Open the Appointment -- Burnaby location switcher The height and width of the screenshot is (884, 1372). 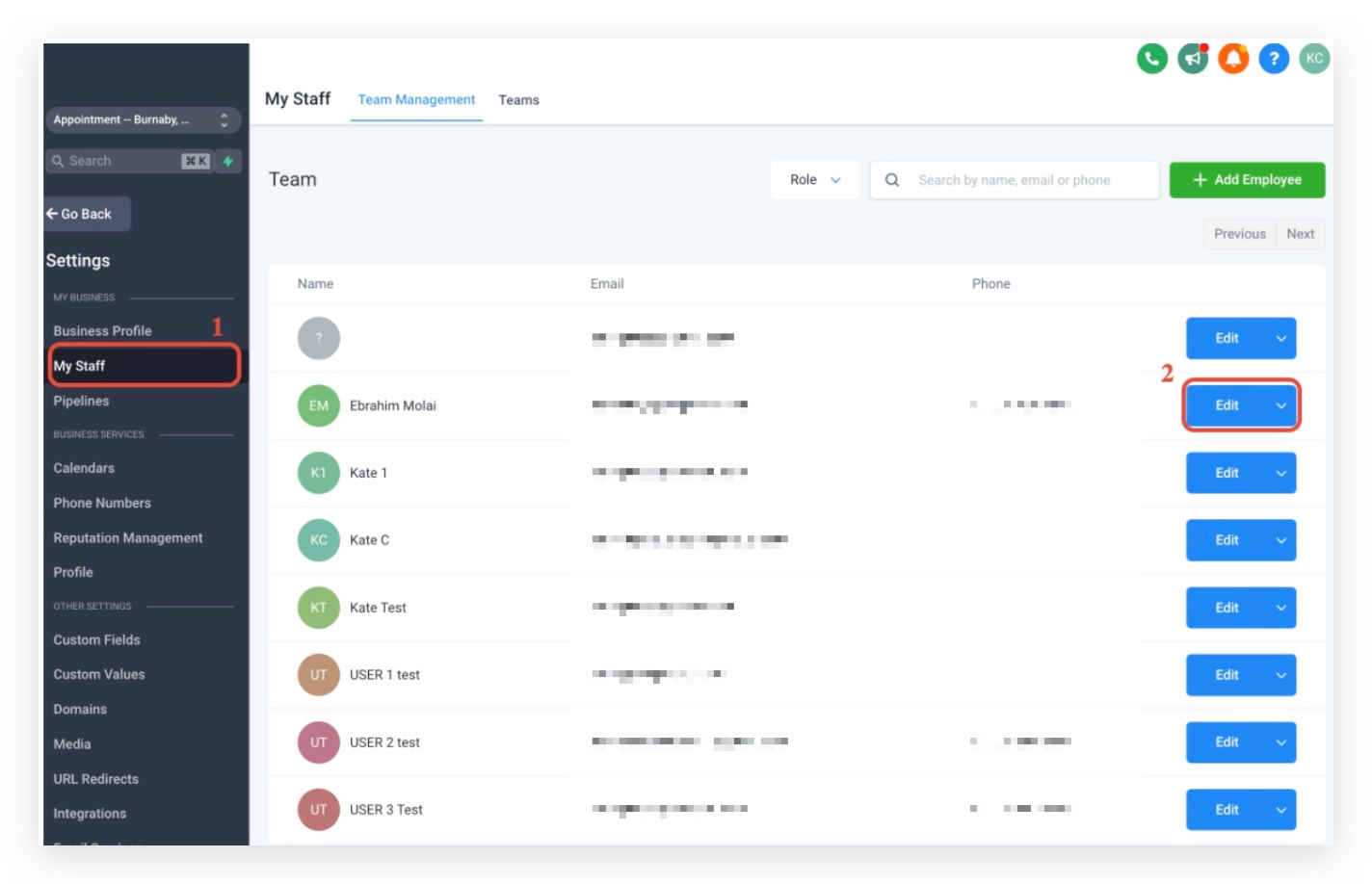click(143, 120)
